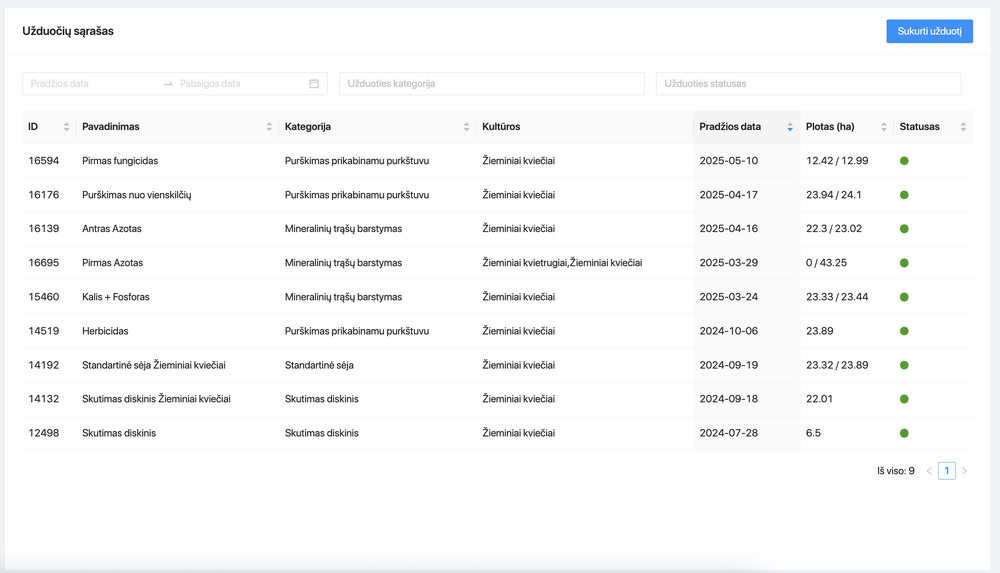Click the Iš viso: 9 total label
Image resolution: width=1000 pixels, height=573 pixels.
(895, 471)
